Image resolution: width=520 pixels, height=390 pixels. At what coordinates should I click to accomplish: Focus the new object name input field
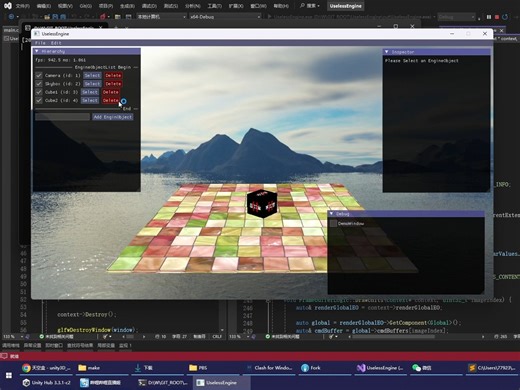point(62,117)
